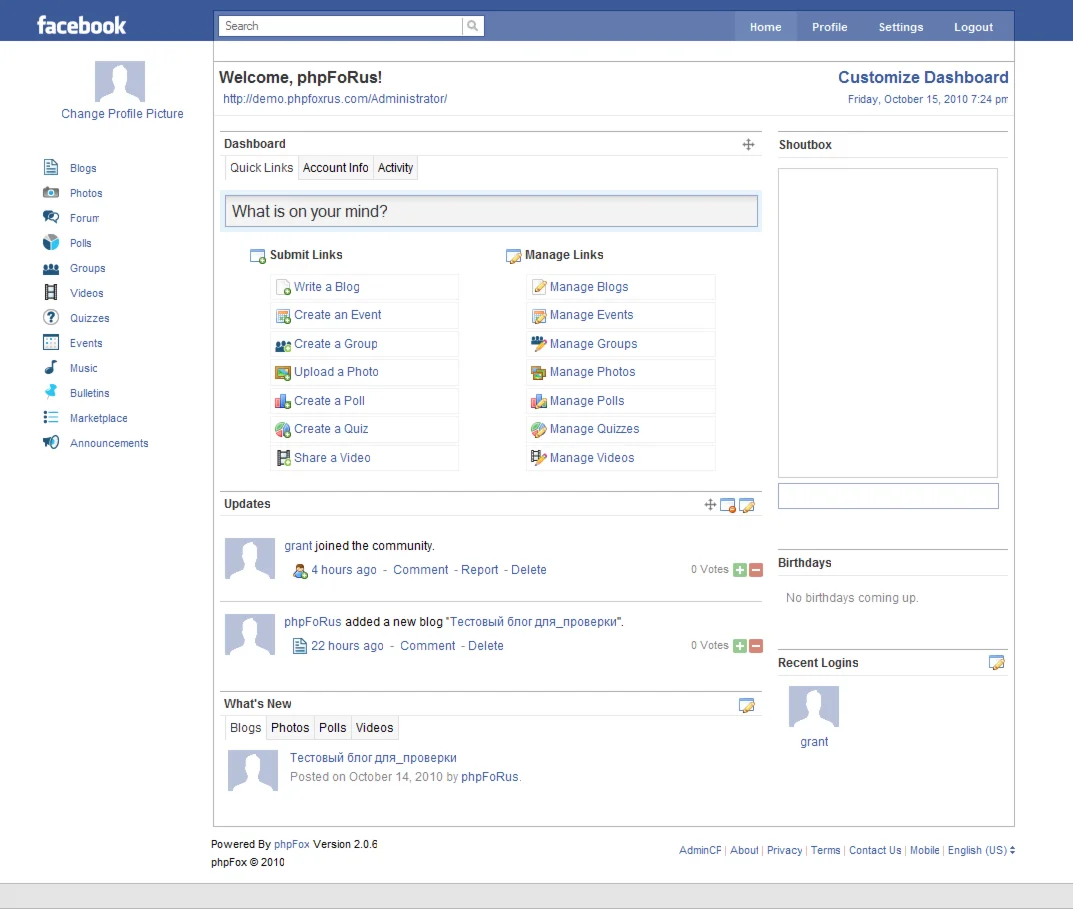Click Change Profile Picture
1073x909 pixels.
122,113
